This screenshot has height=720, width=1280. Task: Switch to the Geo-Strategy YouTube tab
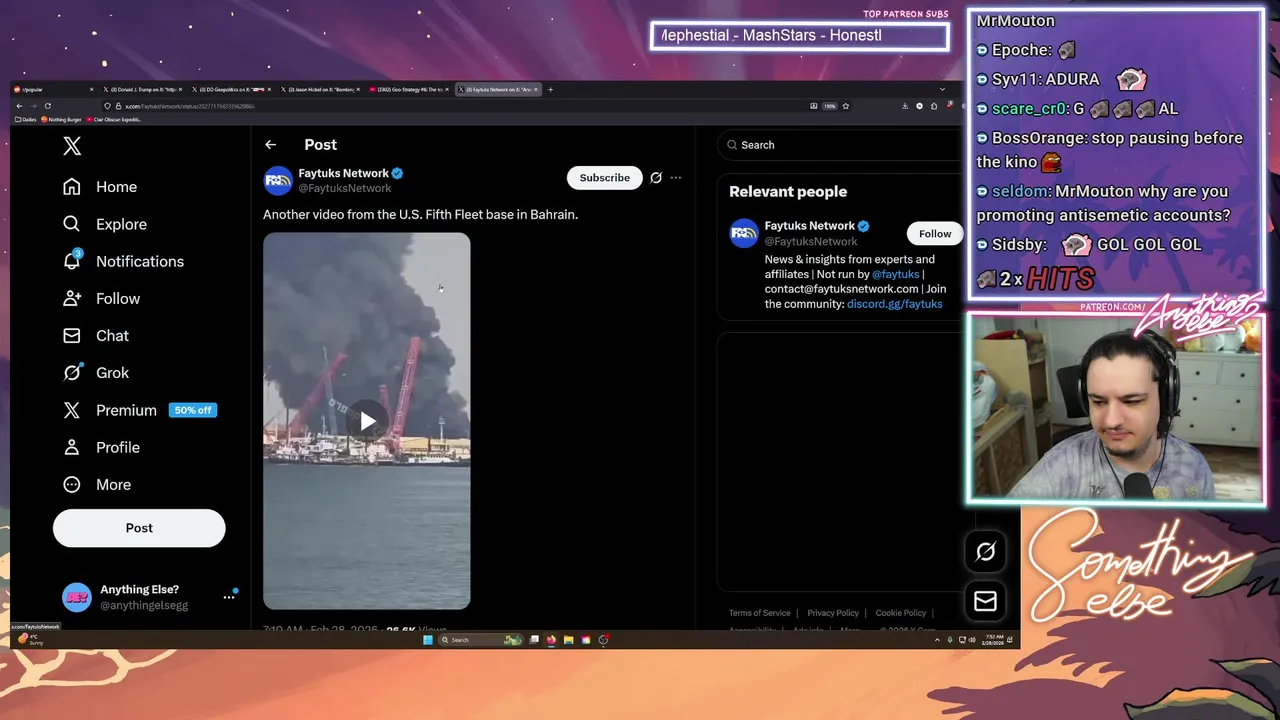coord(407,89)
